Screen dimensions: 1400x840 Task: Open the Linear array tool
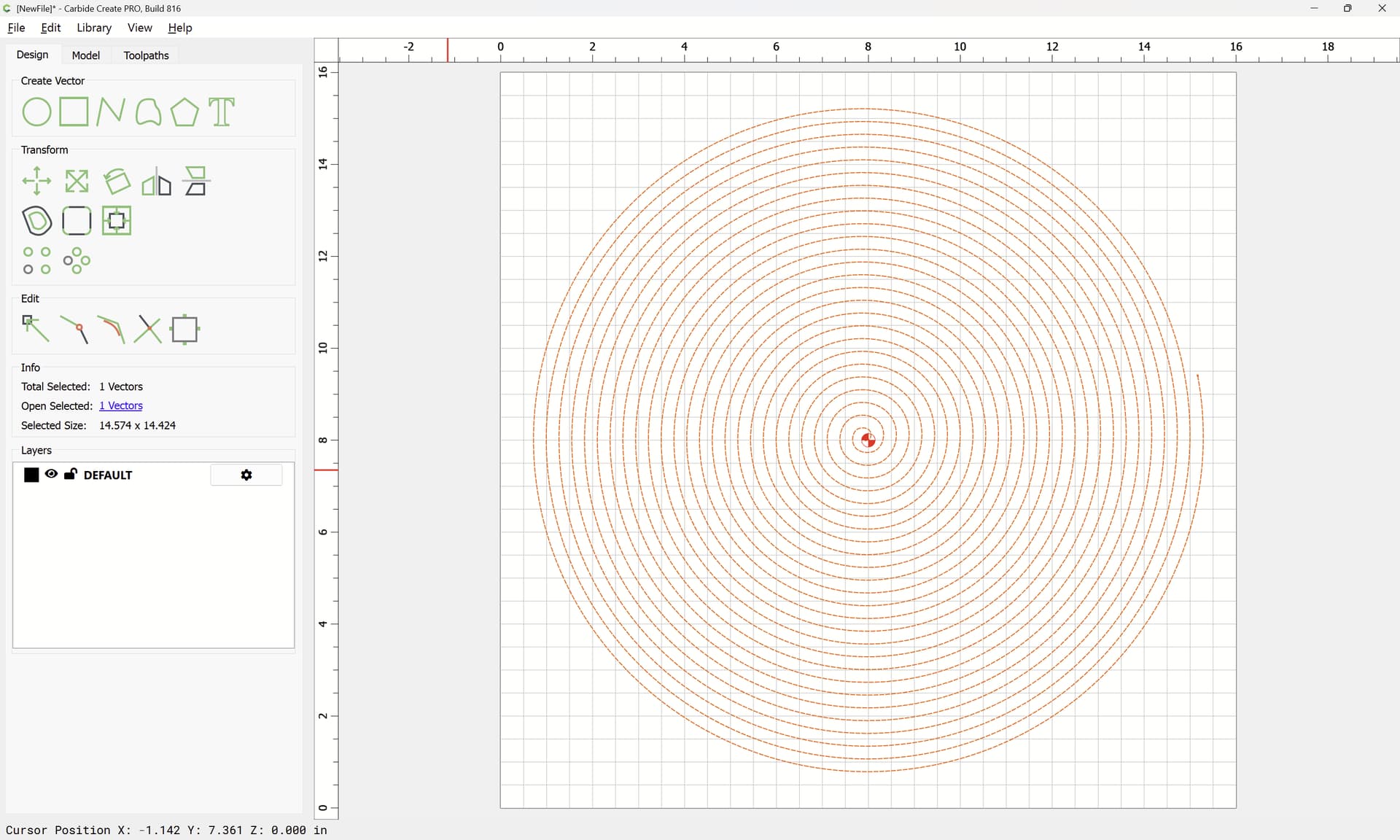pyautogui.click(x=36, y=261)
